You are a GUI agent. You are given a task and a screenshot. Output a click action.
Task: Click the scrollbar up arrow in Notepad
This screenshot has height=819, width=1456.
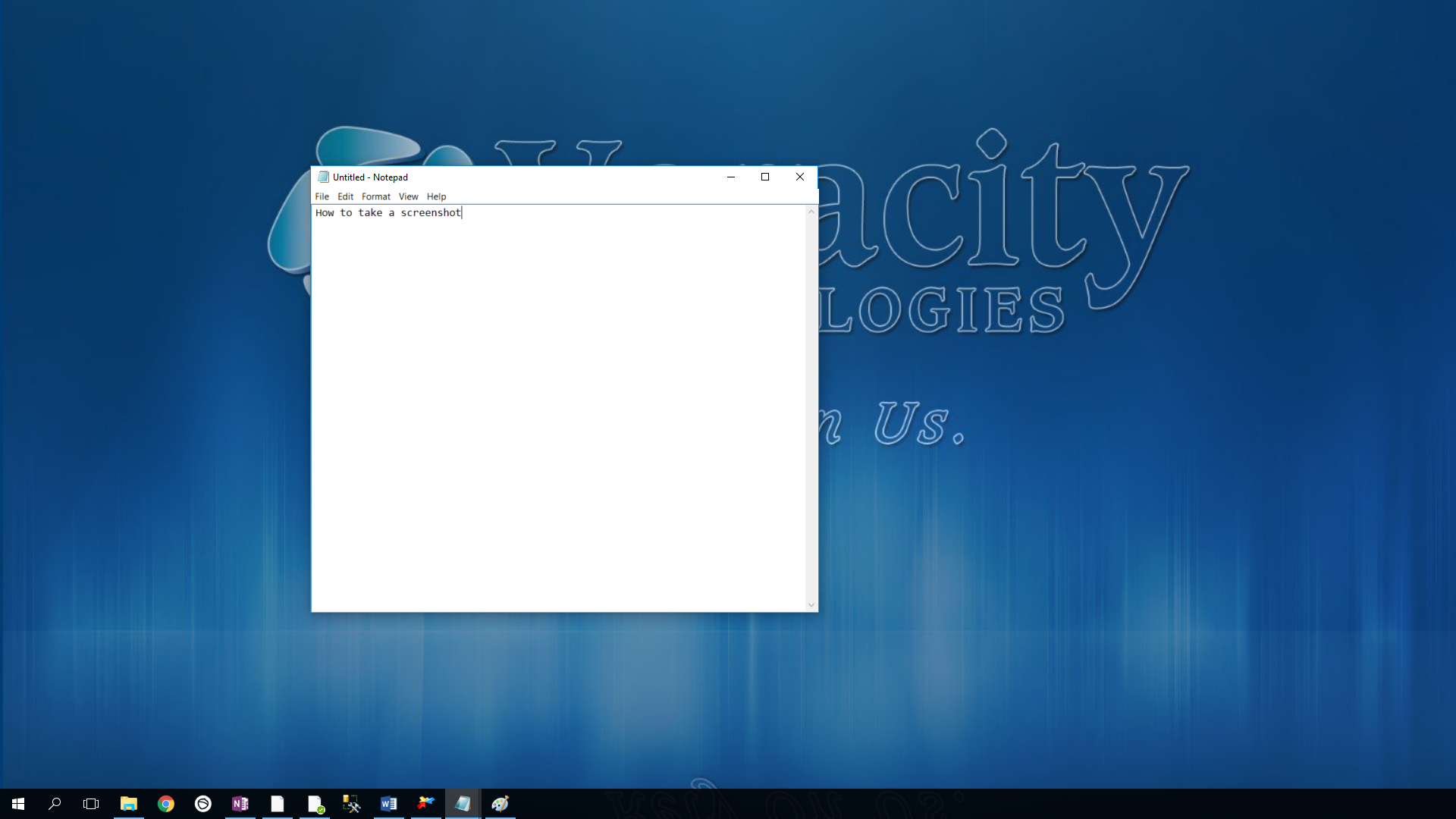click(811, 212)
